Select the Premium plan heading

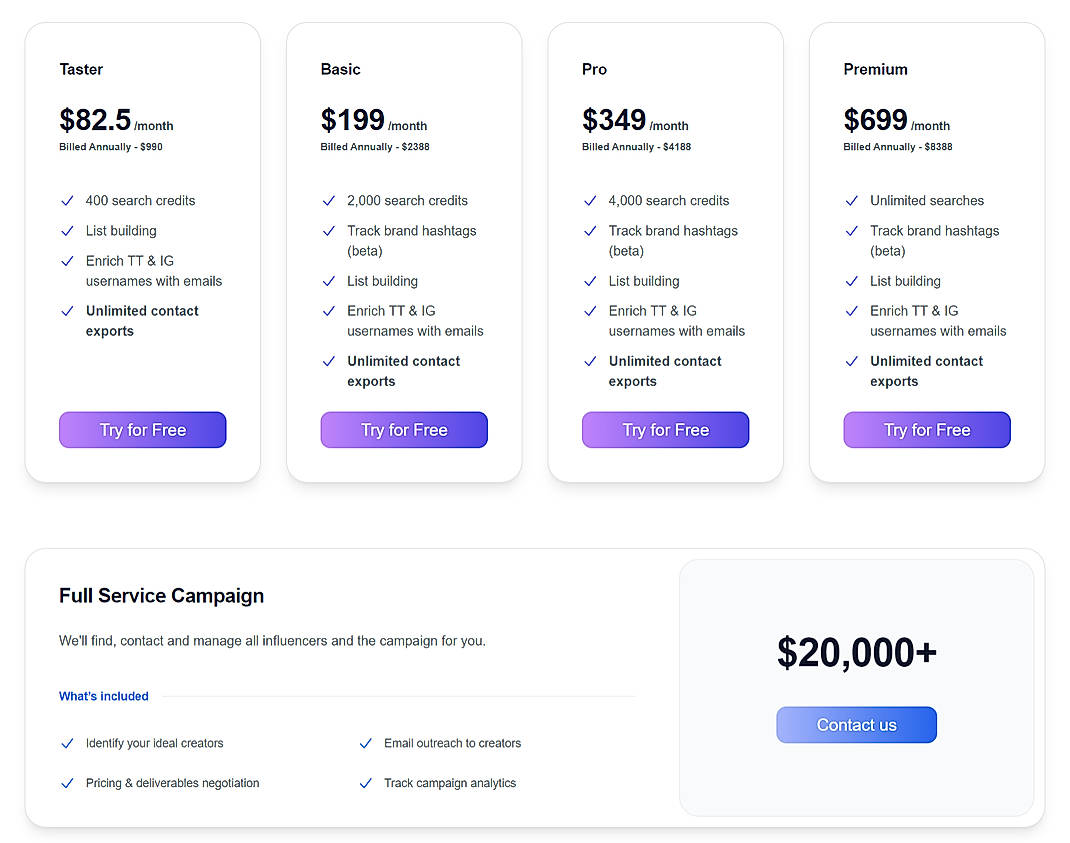[874, 69]
